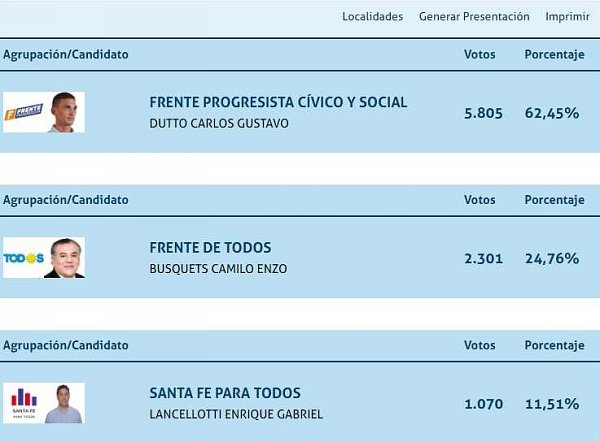Select FRENTE PROGRESISTA CÍVICO Y SOCIAL heading
Image resolution: width=600 pixels, height=442 pixels.
tap(278, 102)
